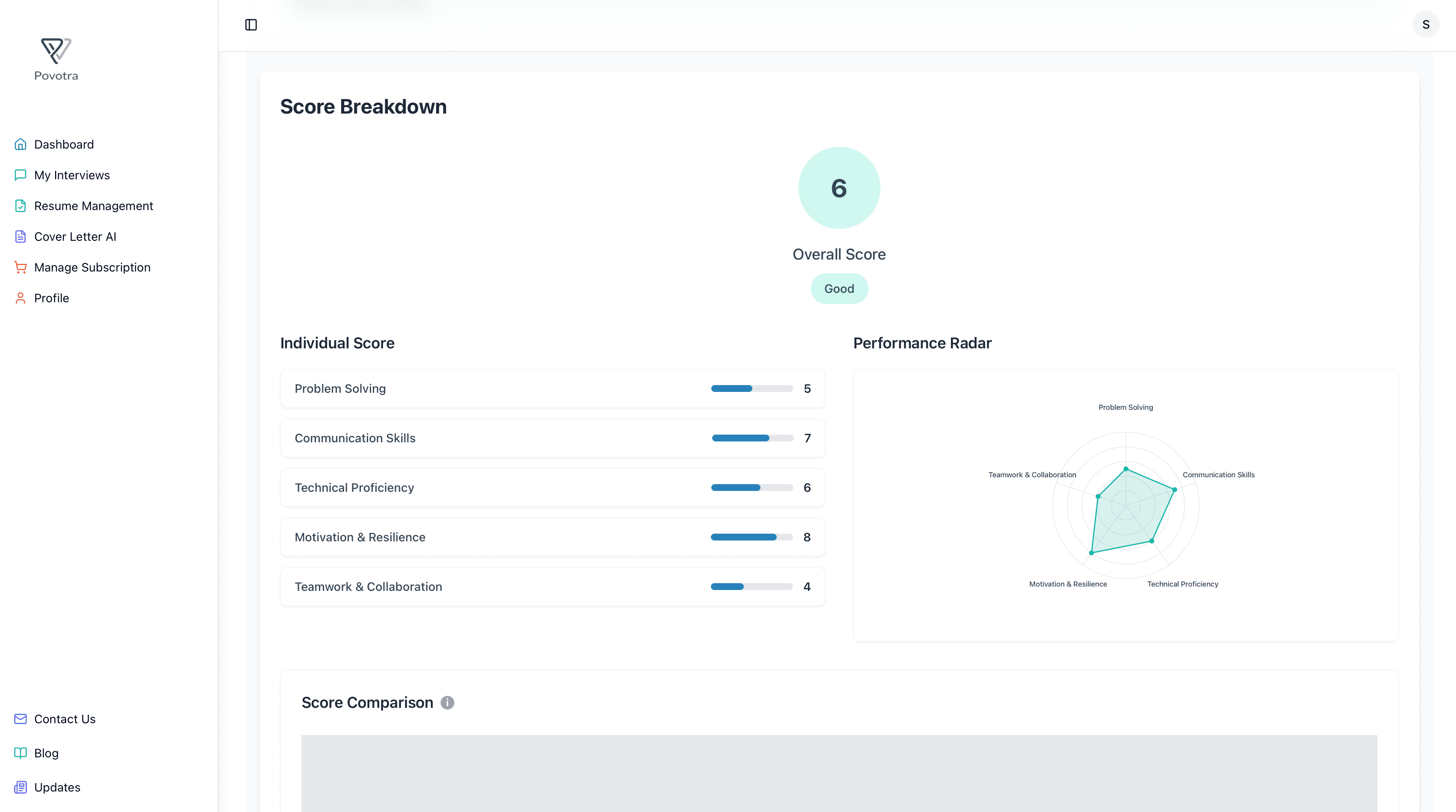Go to My Interviews
Image resolution: width=1456 pixels, height=812 pixels.
click(72, 175)
